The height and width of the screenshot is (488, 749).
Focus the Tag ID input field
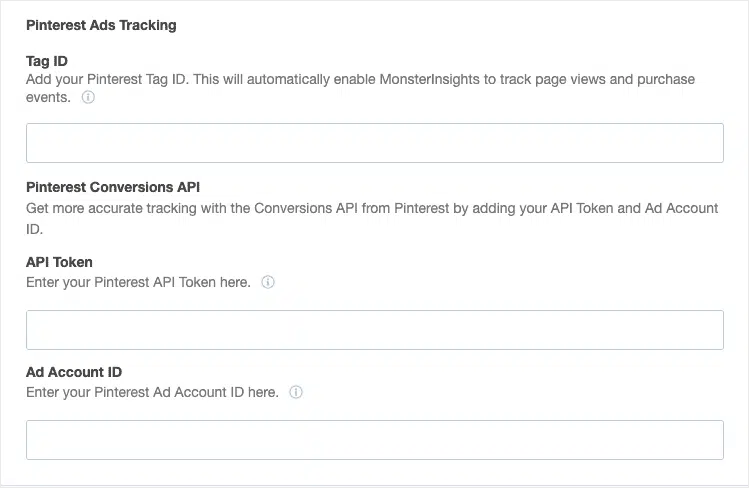click(374, 143)
